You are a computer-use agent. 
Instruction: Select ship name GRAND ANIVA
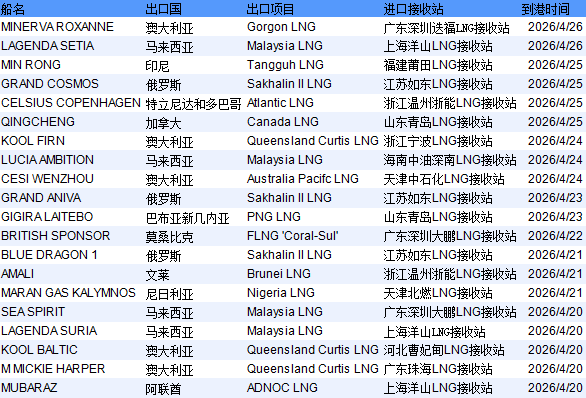(41, 198)
